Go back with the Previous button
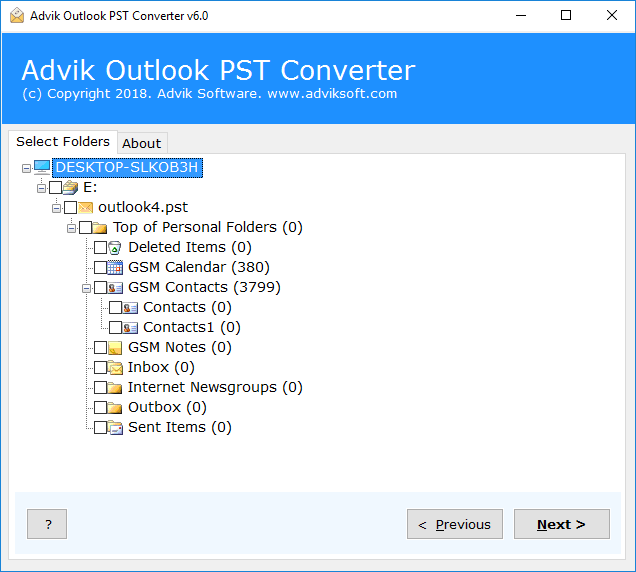Image resolution: width=636 pixels, height=572 pixels. (x=455, y=524)
